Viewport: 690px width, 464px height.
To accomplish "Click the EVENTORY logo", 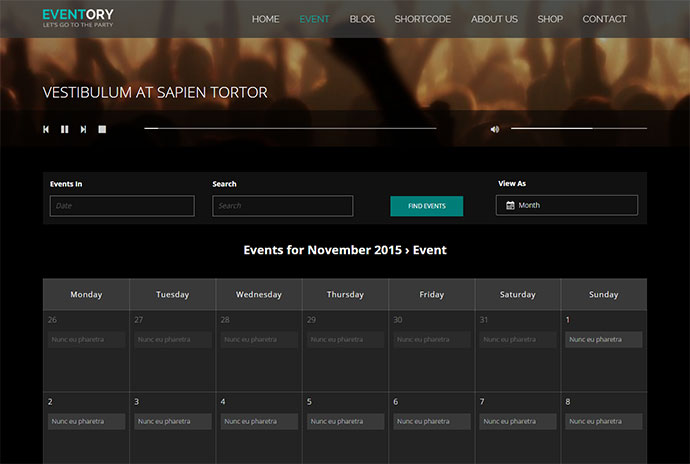I will (78, 18).
